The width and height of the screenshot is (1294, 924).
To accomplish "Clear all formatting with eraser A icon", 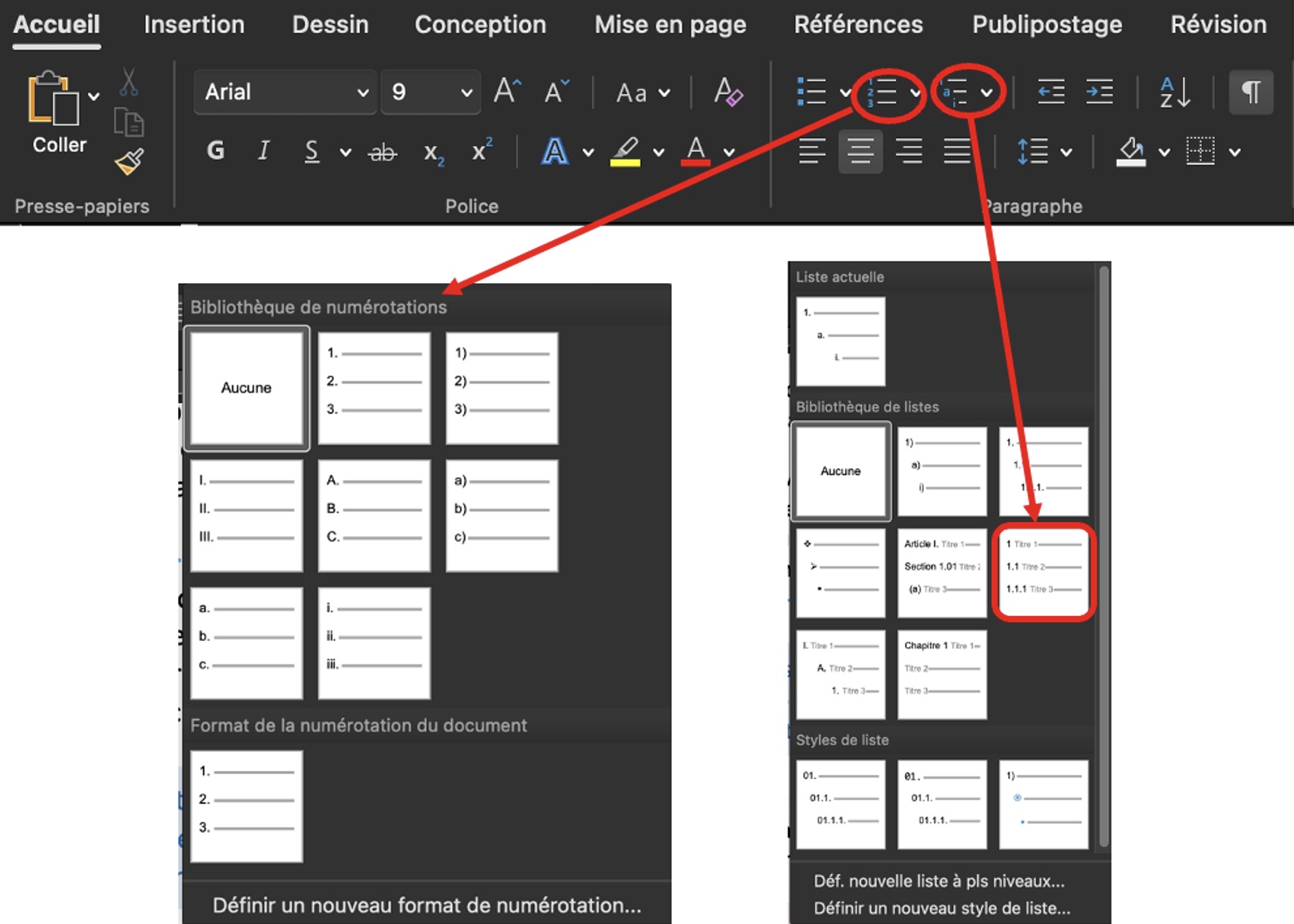I will point(728,92).
